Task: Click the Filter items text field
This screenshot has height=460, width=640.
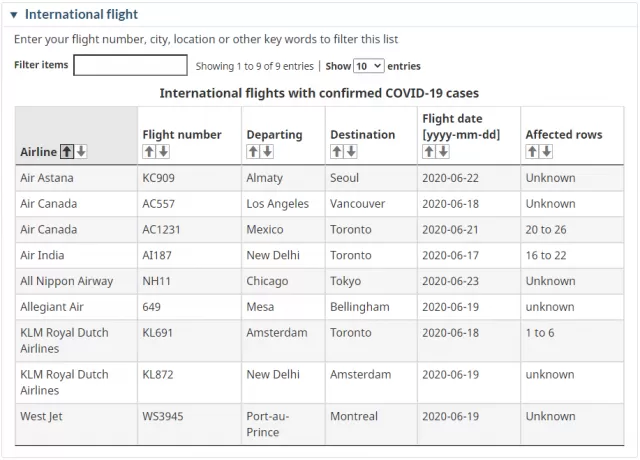Action: (x=130, y=65)
